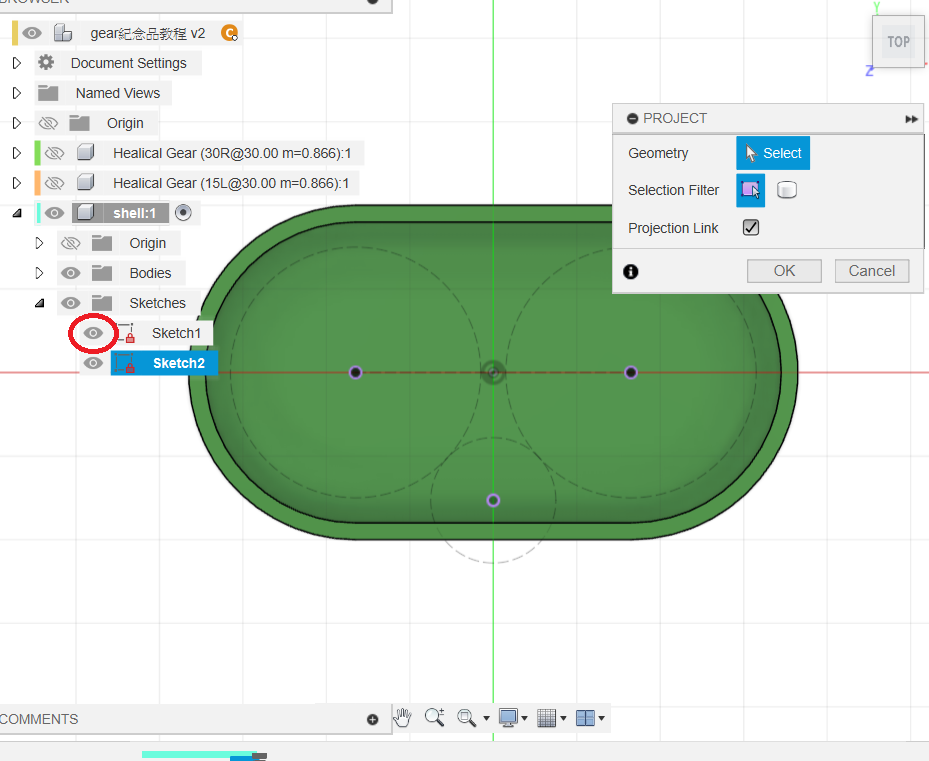The height and width of the screenshot is (761, 929).
Task: Click the TOP face of ViewCube
Action: [x=898, y=42]
